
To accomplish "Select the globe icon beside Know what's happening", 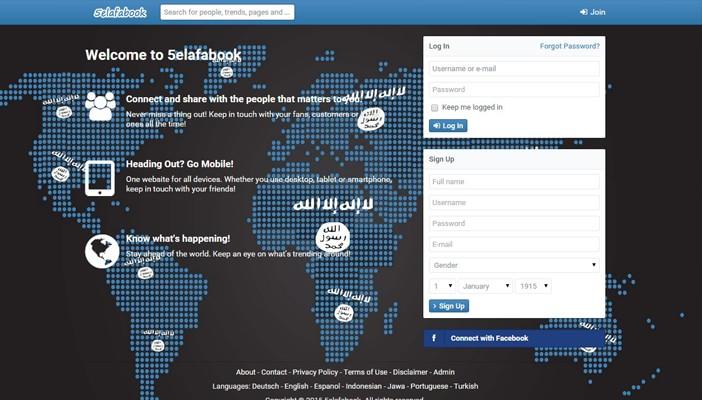I will click(102, 251).
